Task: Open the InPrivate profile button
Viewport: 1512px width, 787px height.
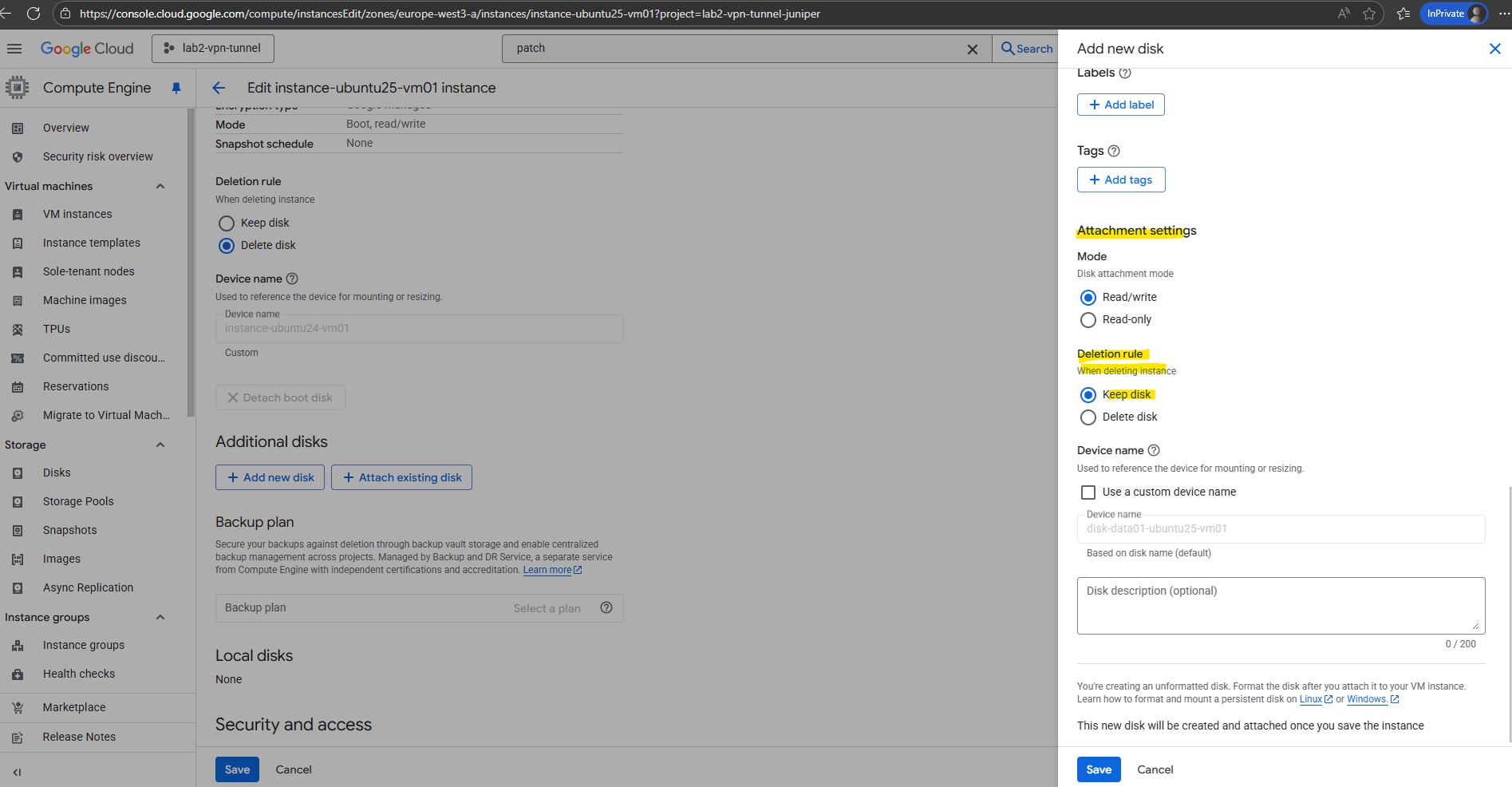Action: [x=1454, y=14]
